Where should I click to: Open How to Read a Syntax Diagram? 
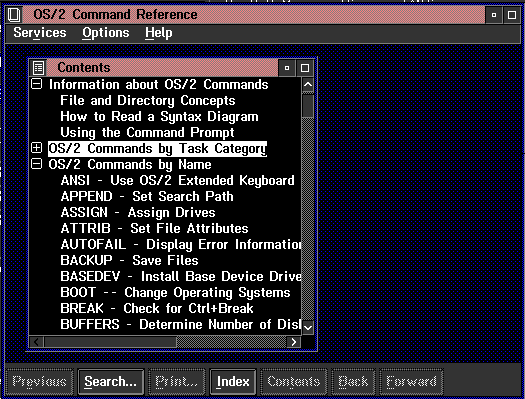(159, 116)
